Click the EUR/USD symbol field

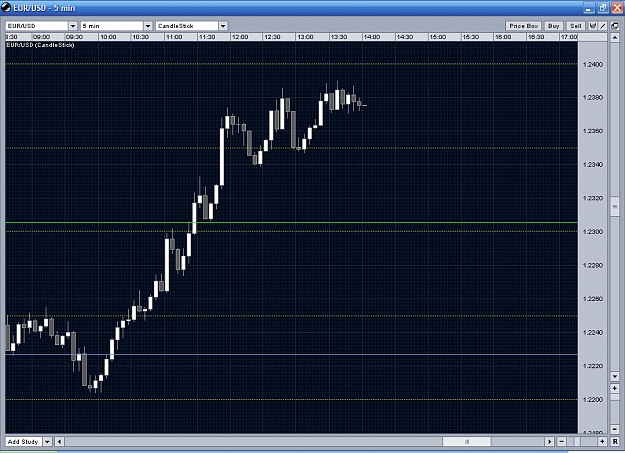[37, 26]
